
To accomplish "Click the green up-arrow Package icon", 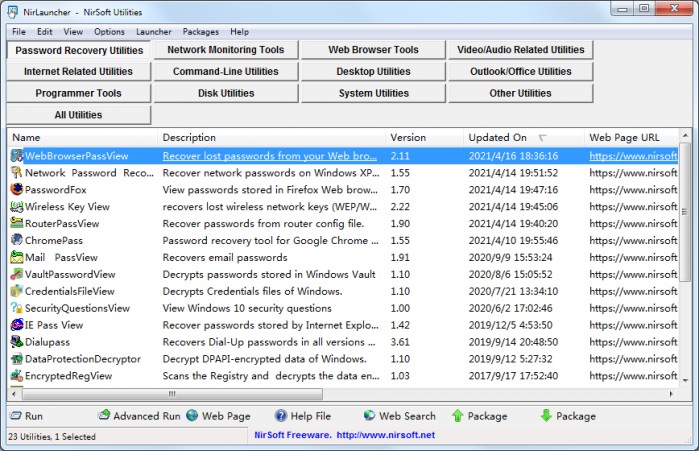I will pos(457,416).
